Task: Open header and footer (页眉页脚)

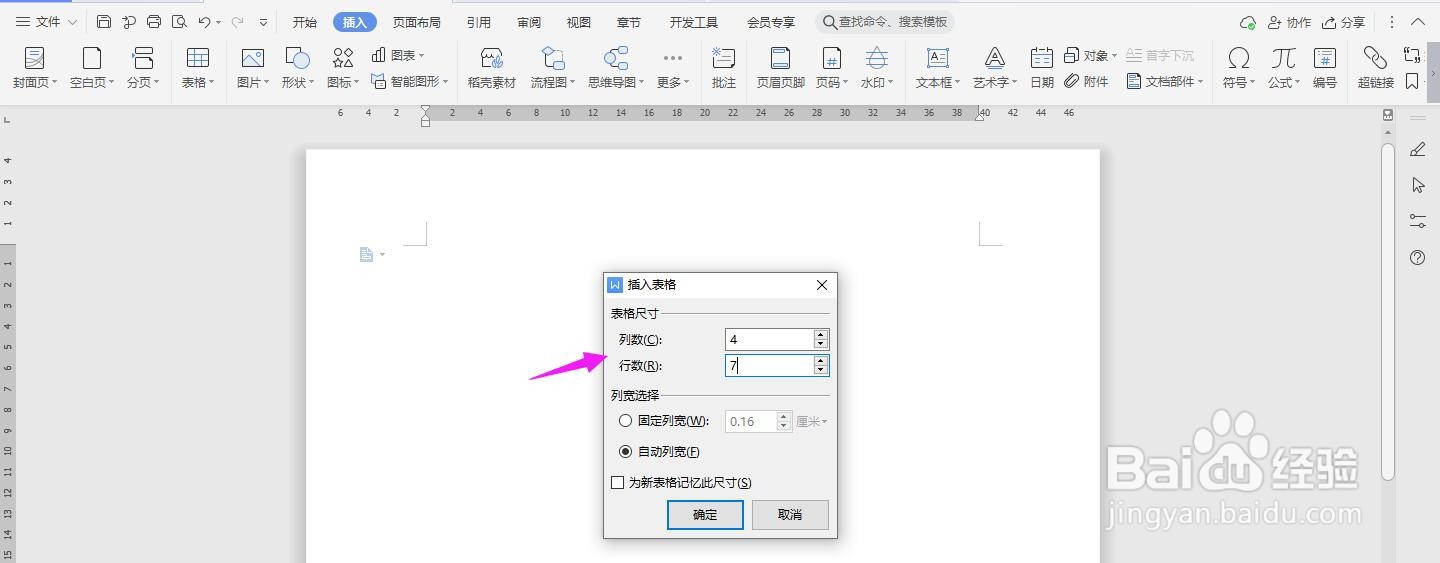Action: 780,68
